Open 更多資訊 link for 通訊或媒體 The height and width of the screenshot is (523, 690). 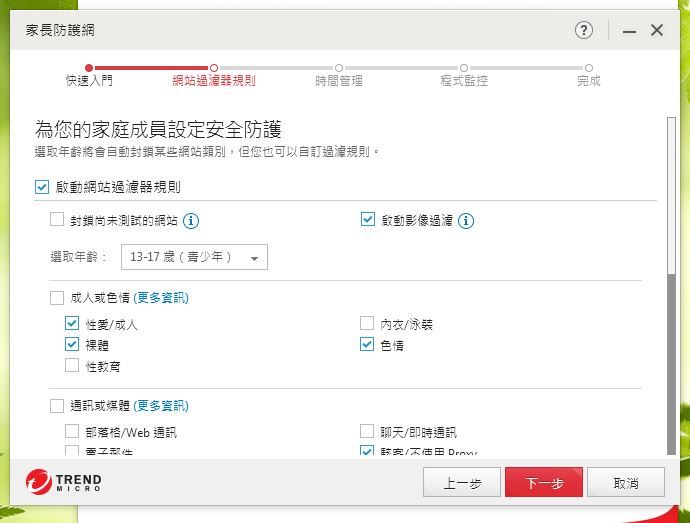click(161, 406)
